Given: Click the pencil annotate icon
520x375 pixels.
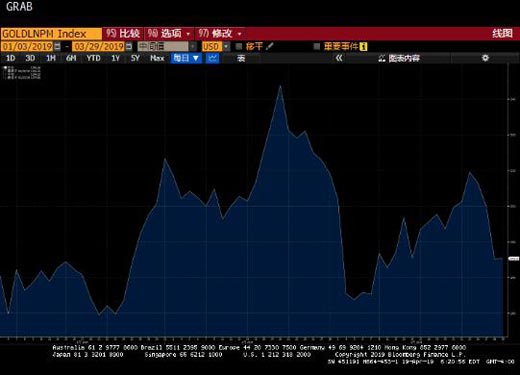Looking at the screenshot, I should coord(270,46).
